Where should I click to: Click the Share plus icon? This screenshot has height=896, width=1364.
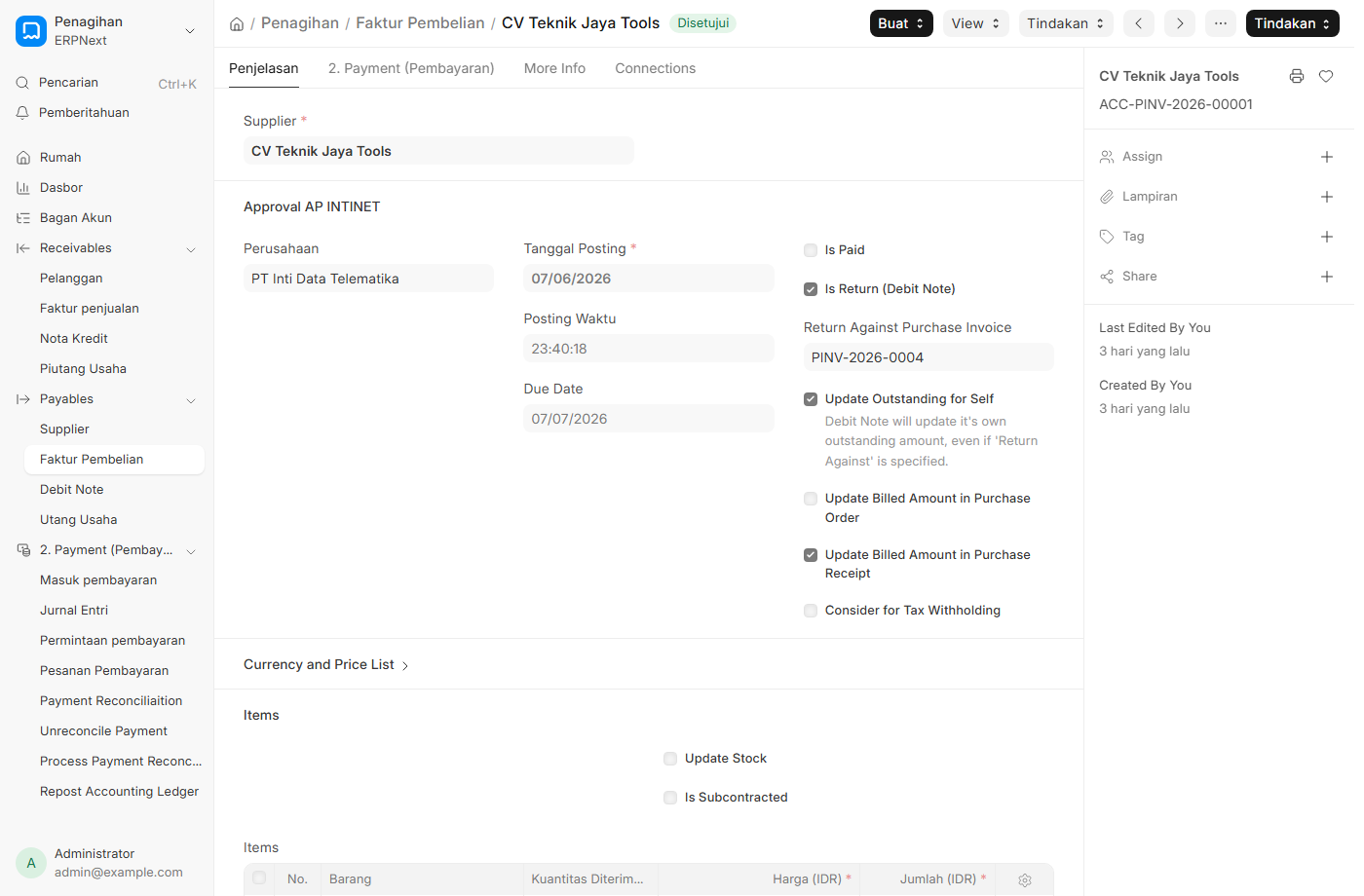point(1327,277)
